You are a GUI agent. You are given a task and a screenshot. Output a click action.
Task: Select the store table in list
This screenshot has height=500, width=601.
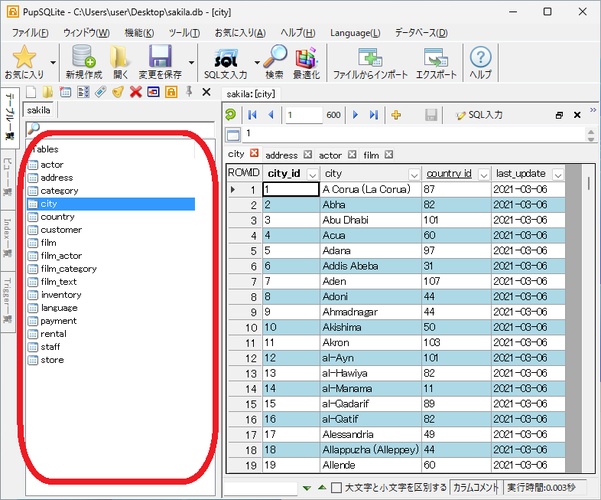click(x=52, y=360)
